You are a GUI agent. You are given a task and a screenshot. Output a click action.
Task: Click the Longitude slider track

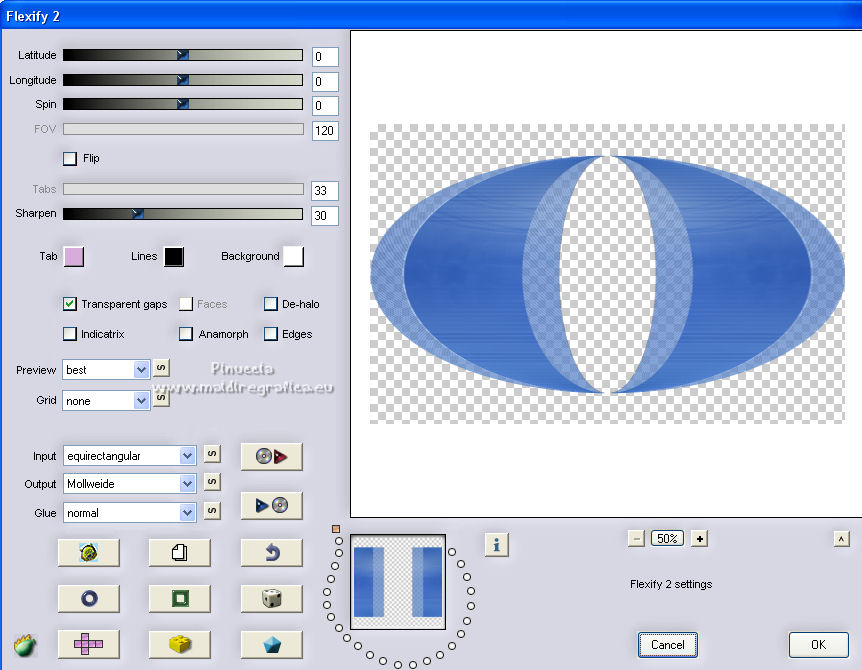(183, 80)
